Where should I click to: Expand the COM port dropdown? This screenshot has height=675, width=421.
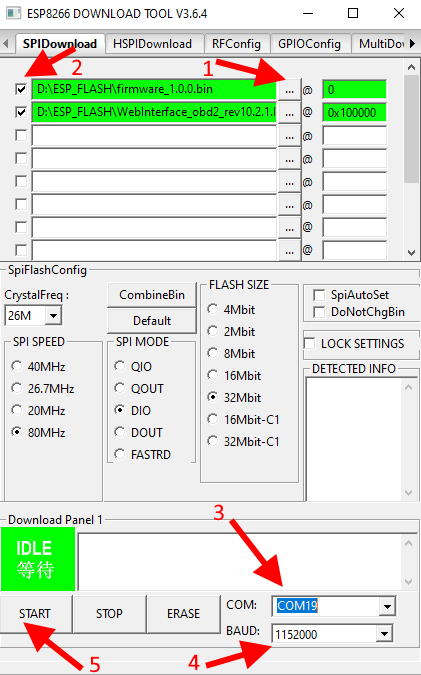(387, 607)
